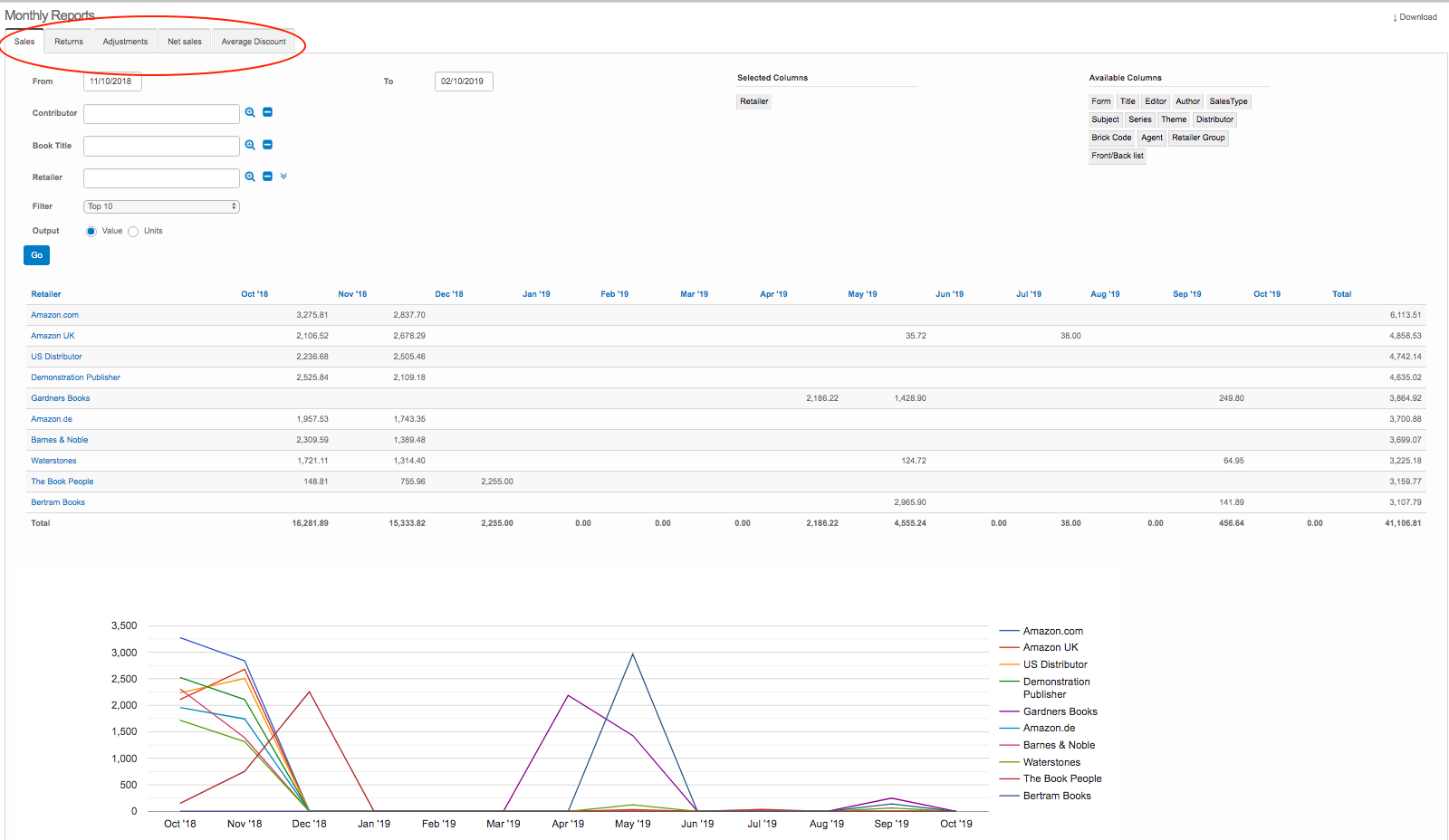
Task: Expand the Retailer double-chevron options
Action: click(283, 177)
